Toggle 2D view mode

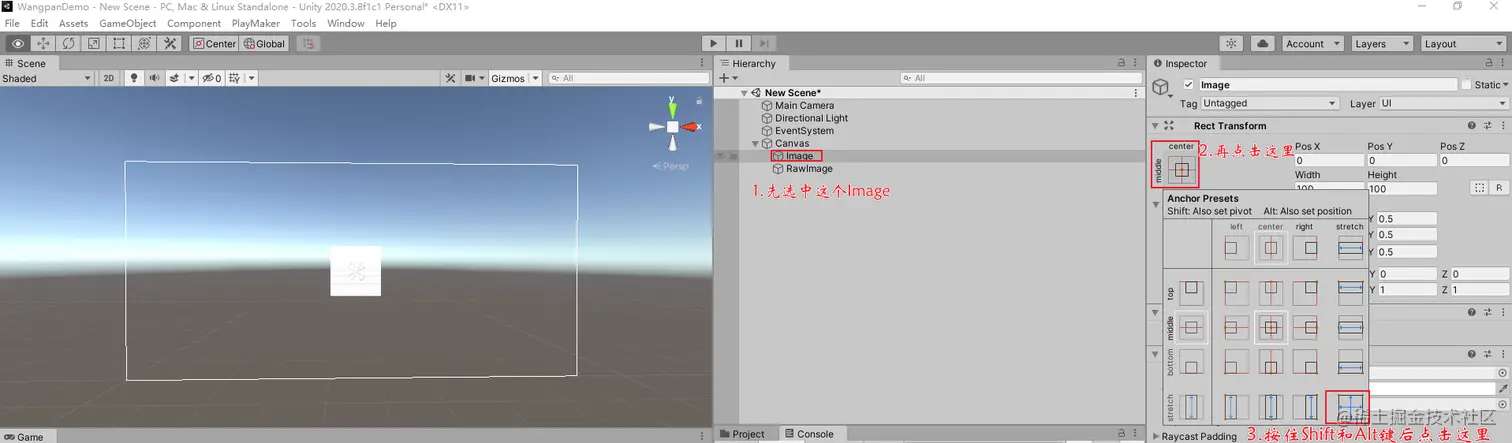click(x=109, y=78)
